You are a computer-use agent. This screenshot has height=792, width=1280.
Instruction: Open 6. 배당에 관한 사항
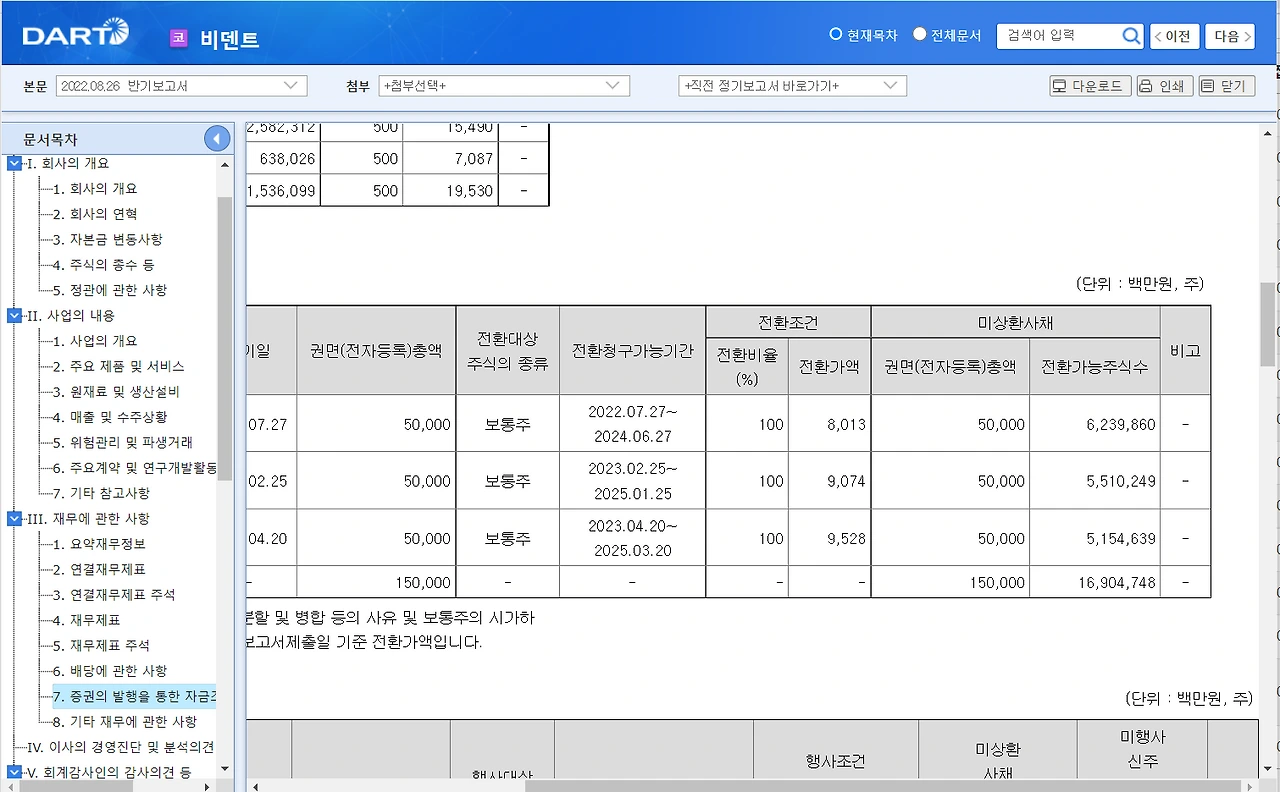coord(110,671)
